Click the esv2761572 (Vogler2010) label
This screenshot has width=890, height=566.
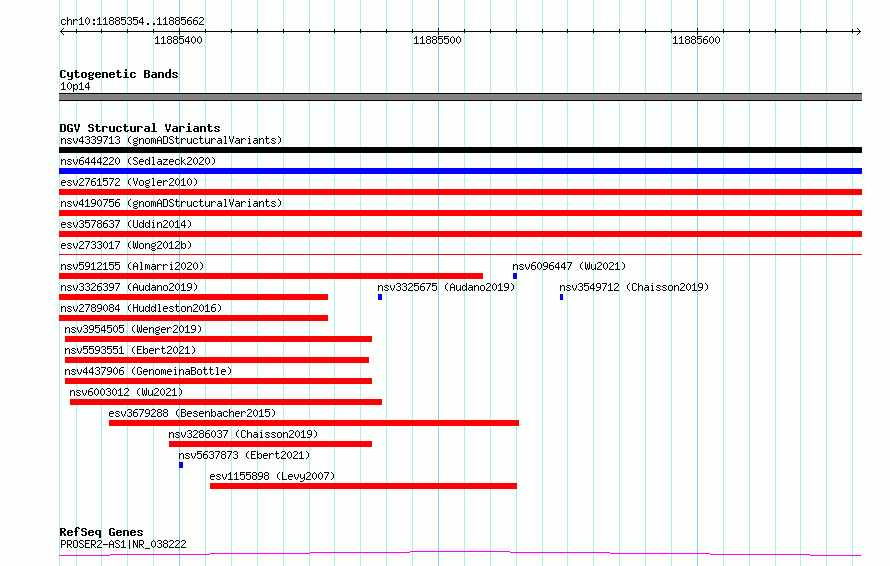click(129, 182)
